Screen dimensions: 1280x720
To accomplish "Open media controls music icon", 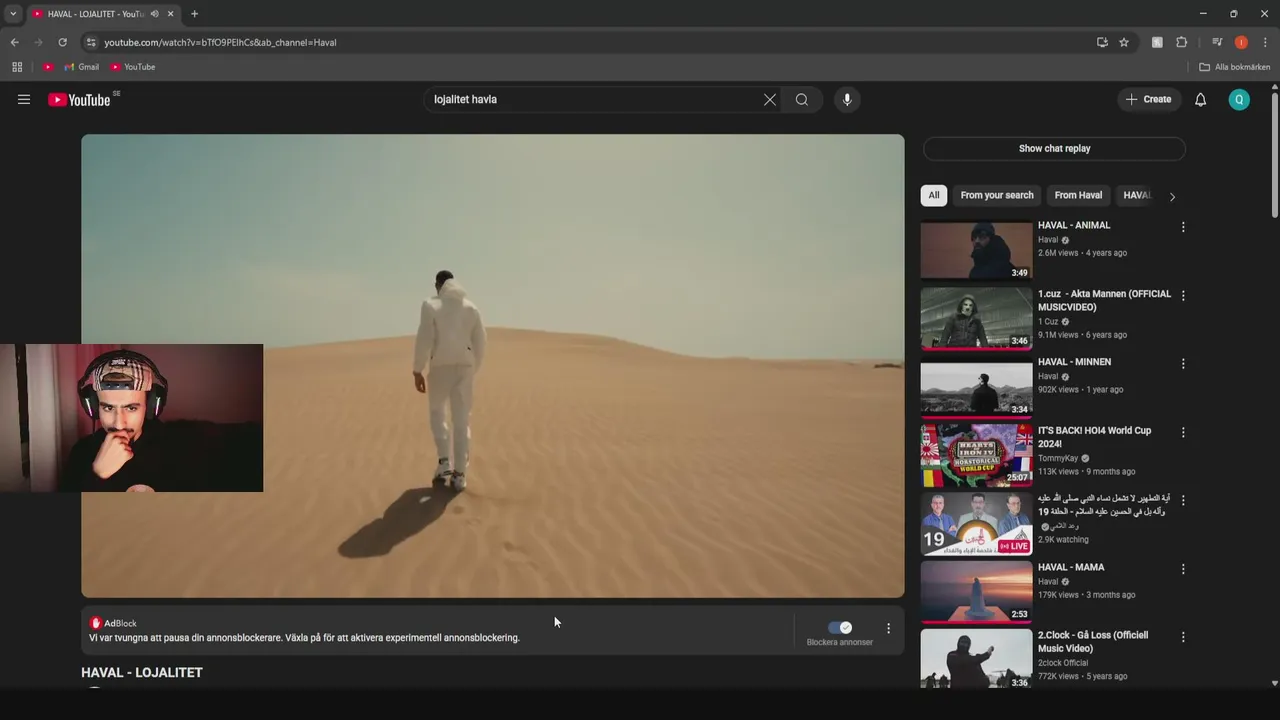I will (1217, 42).
